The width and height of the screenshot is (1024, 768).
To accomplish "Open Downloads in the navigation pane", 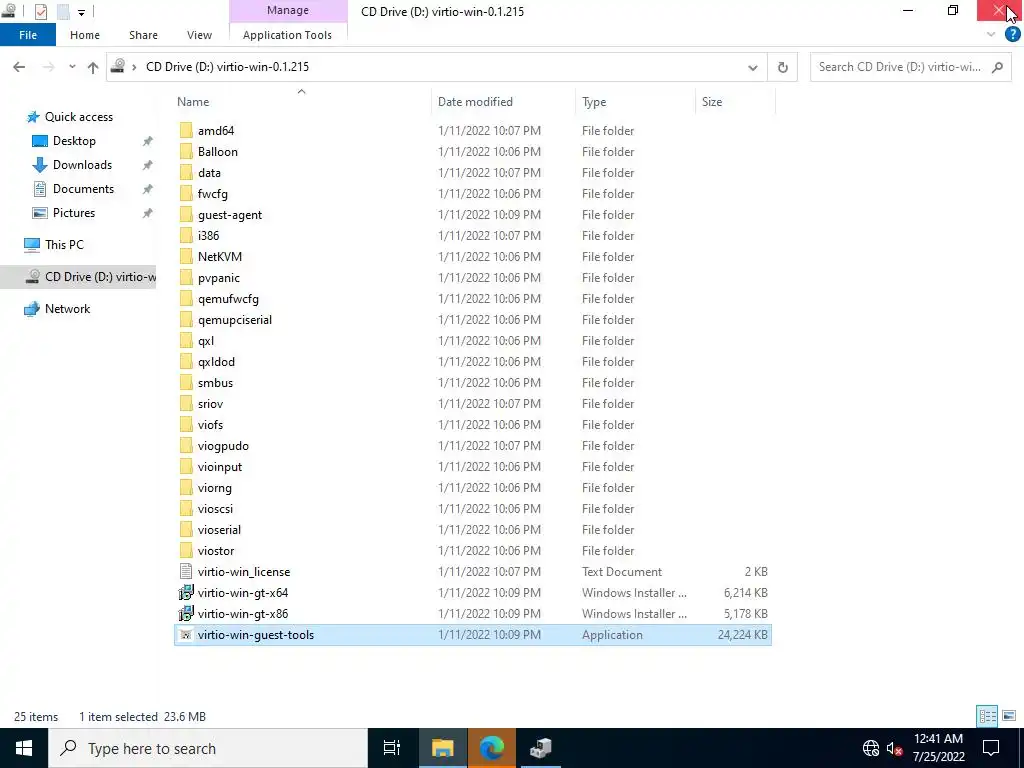I will [82, 165].
